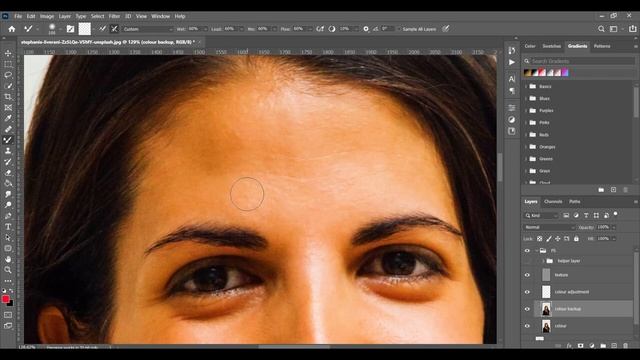This screenshot has height=360, width=640.
Task: Collapse the PS layer group
Action: (536, 251)
